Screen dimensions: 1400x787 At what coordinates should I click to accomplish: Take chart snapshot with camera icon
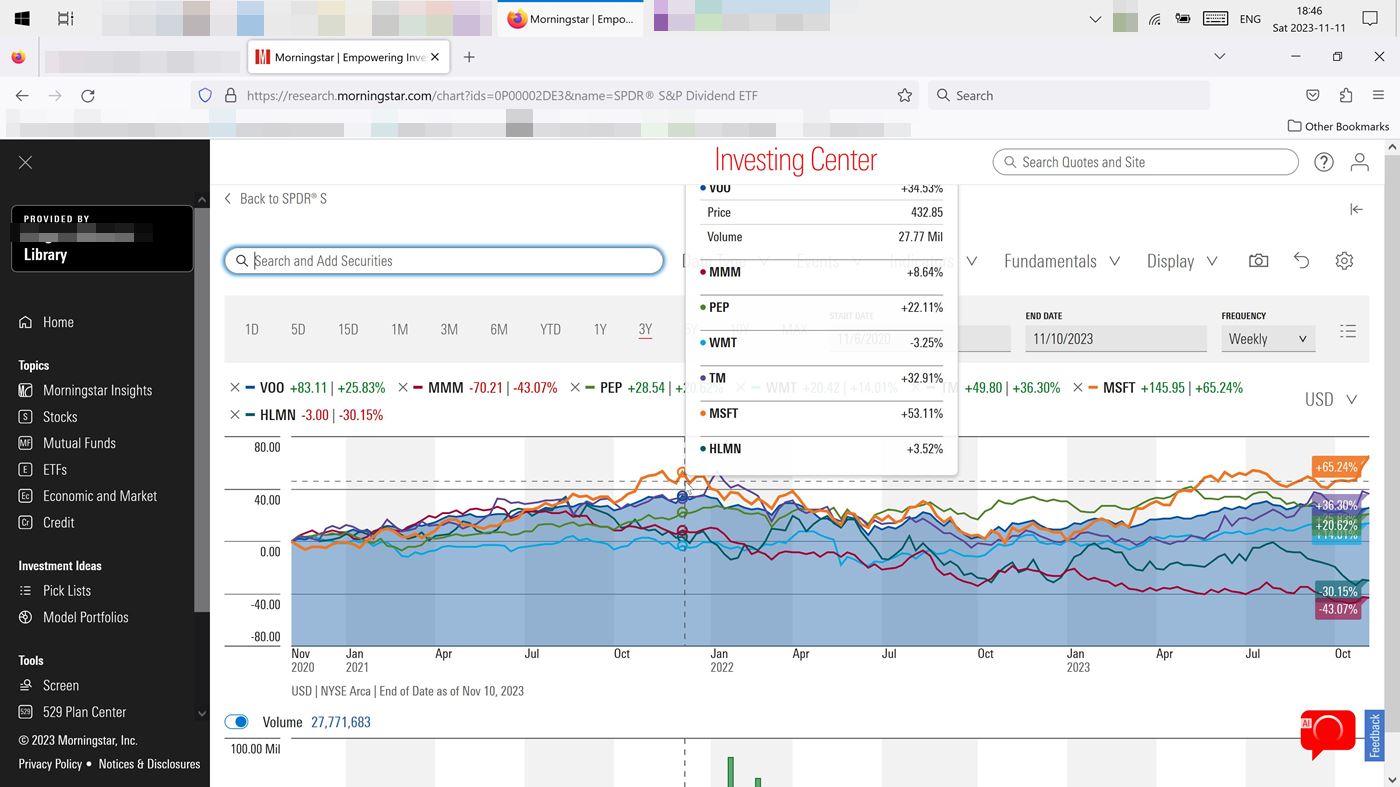tap(1259, 261)
